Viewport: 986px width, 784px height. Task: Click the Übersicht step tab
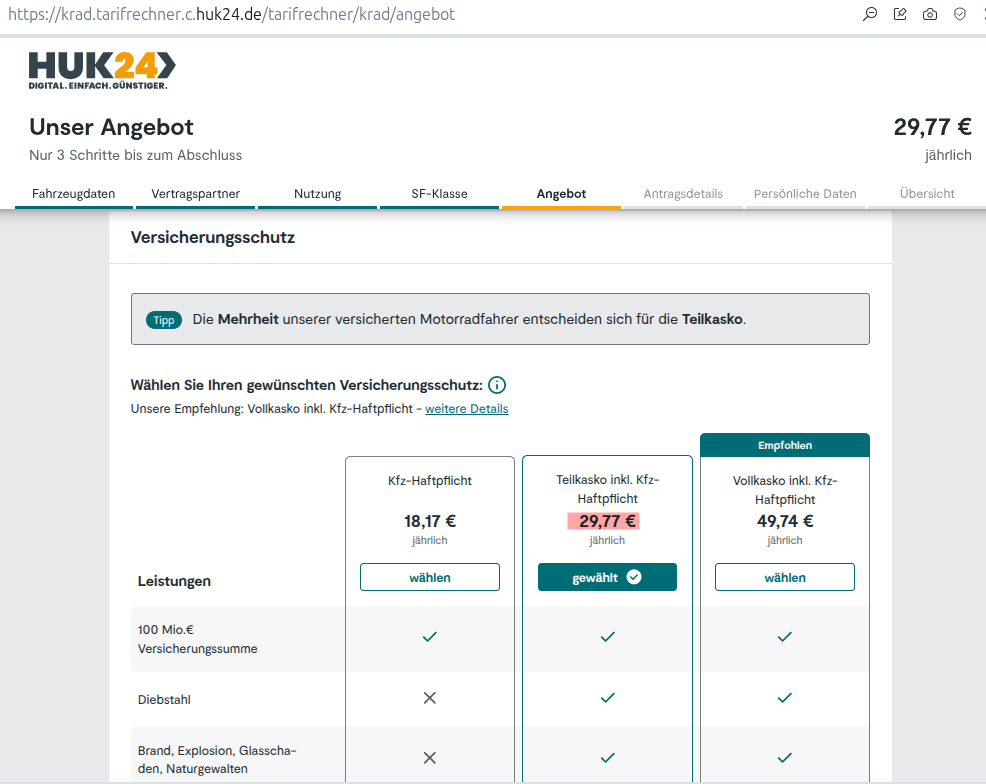point(926,194)
